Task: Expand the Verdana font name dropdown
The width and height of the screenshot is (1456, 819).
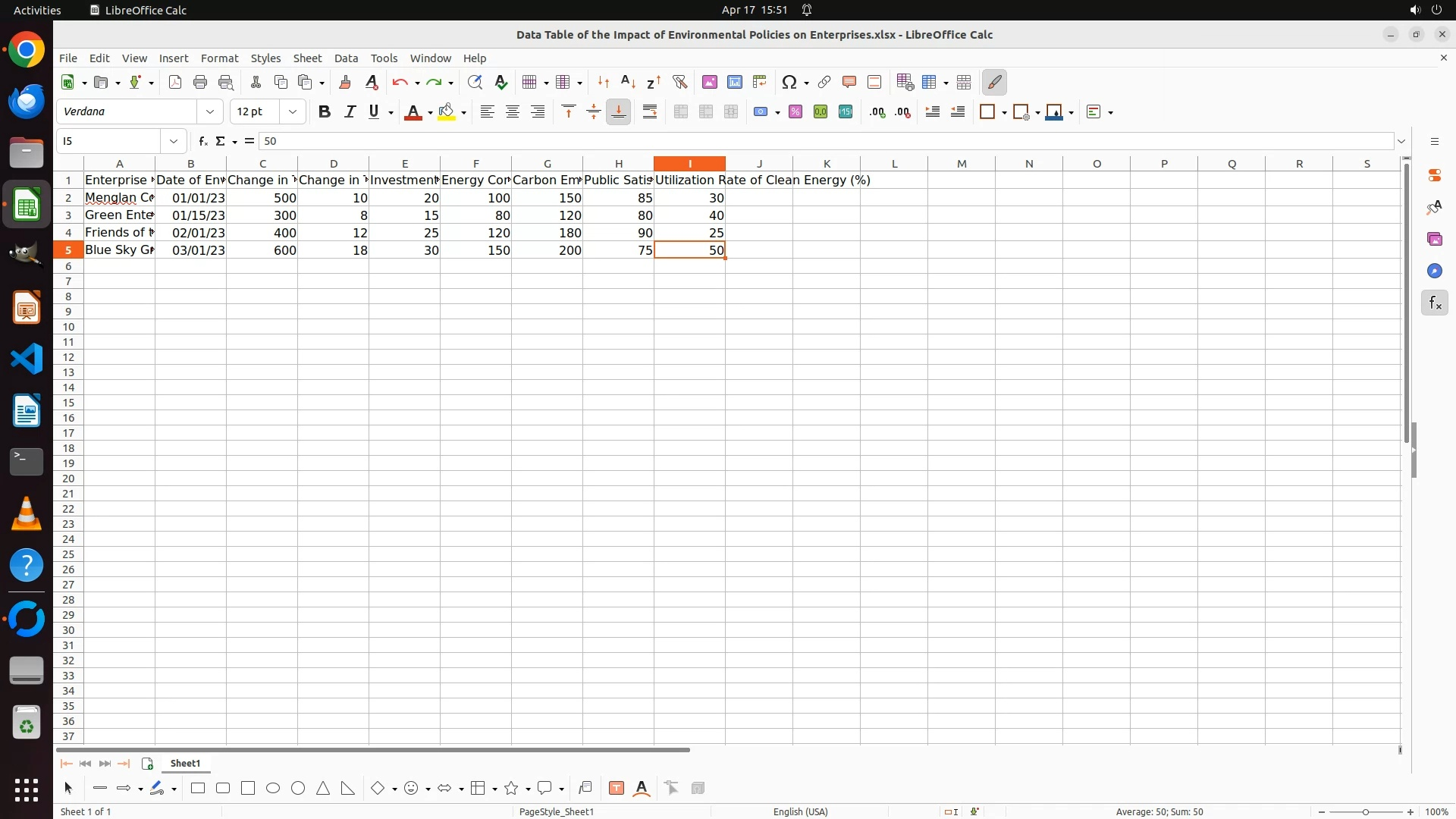Action: tap(210, 111)
